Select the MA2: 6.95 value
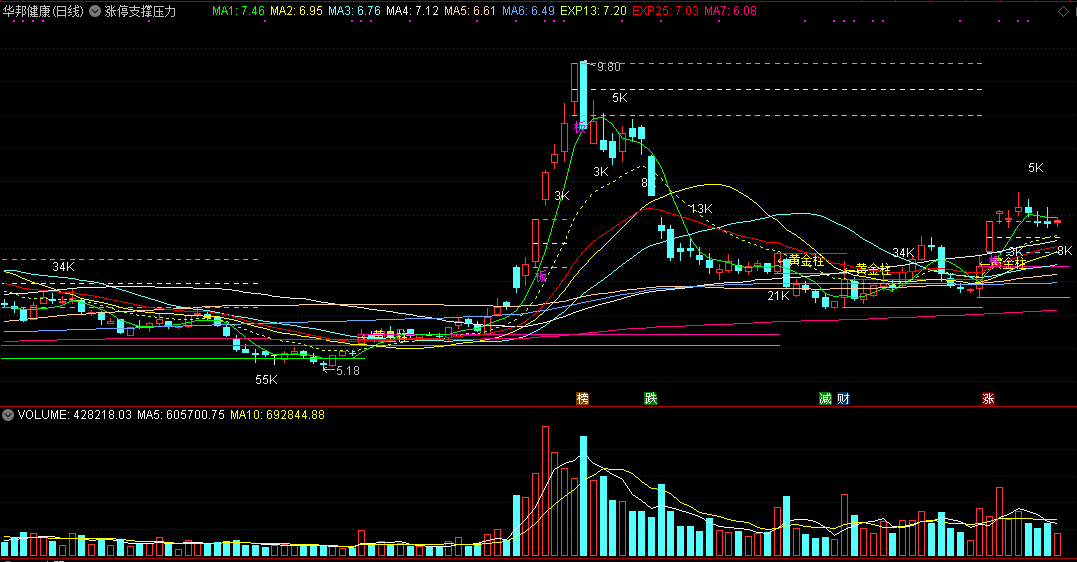1077x562 pixels. point(296,11)
